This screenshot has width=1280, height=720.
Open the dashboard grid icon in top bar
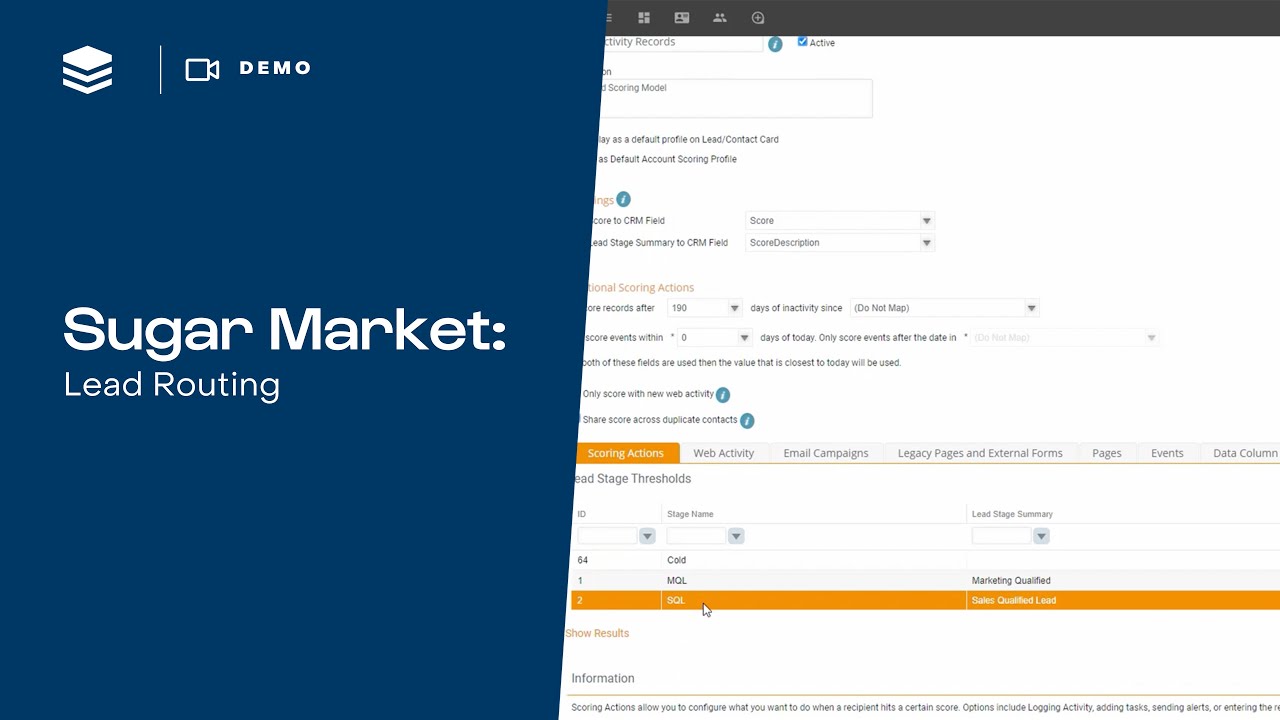pos(644,18)
